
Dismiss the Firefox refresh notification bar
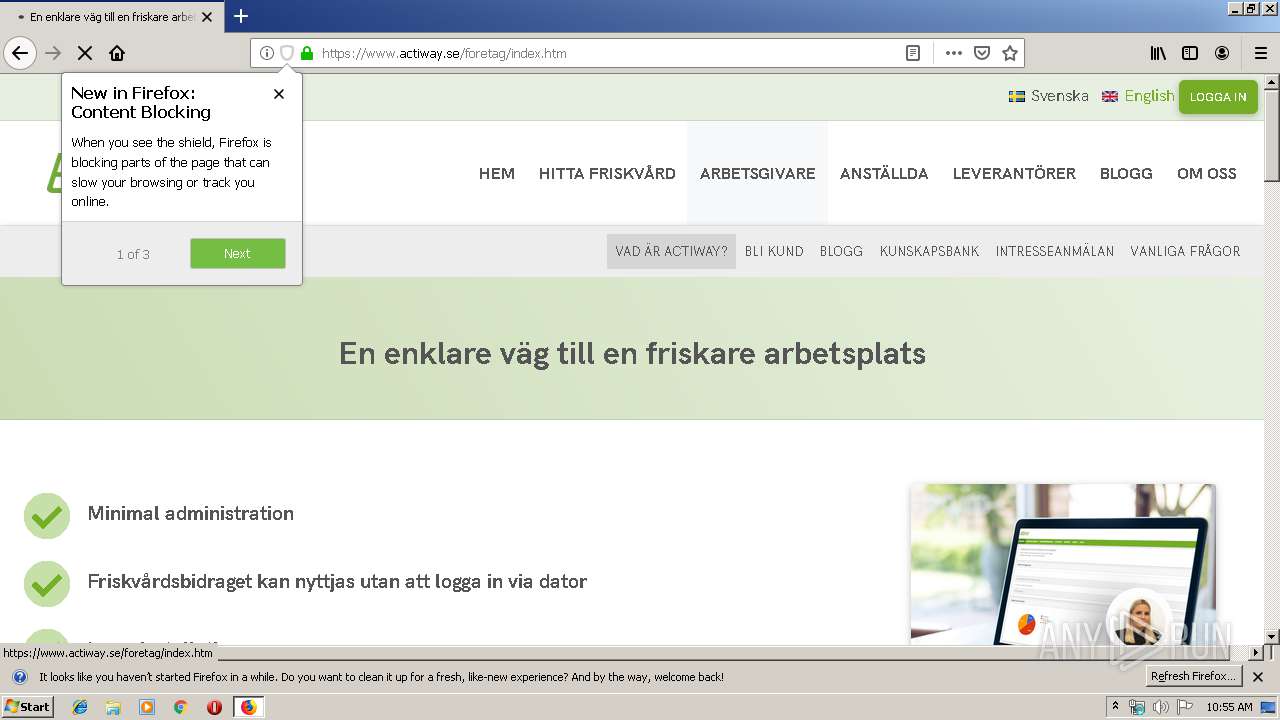click(x=1258, y=677)
